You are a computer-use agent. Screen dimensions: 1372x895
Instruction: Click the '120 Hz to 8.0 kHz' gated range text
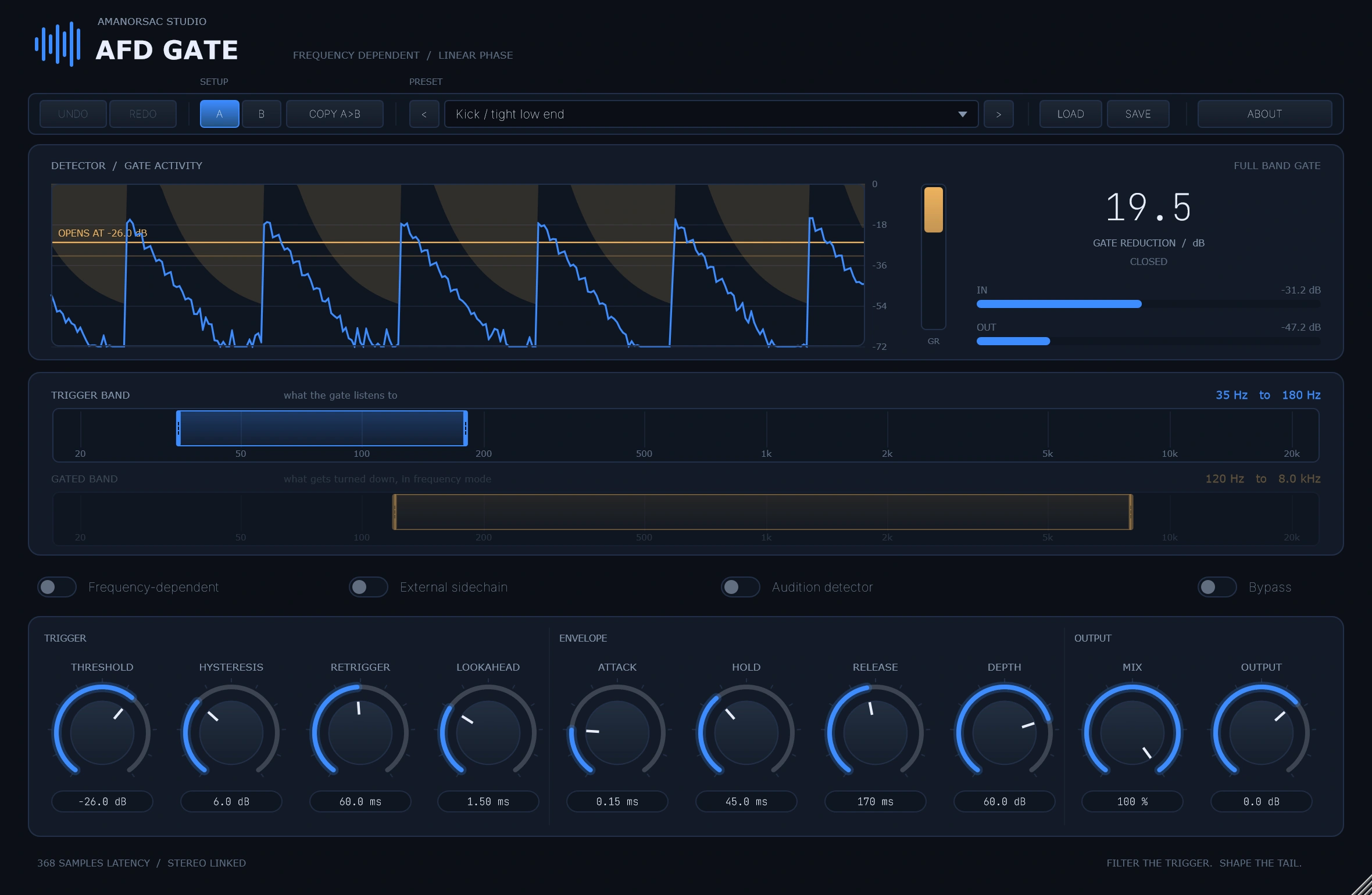point(1263,479)
